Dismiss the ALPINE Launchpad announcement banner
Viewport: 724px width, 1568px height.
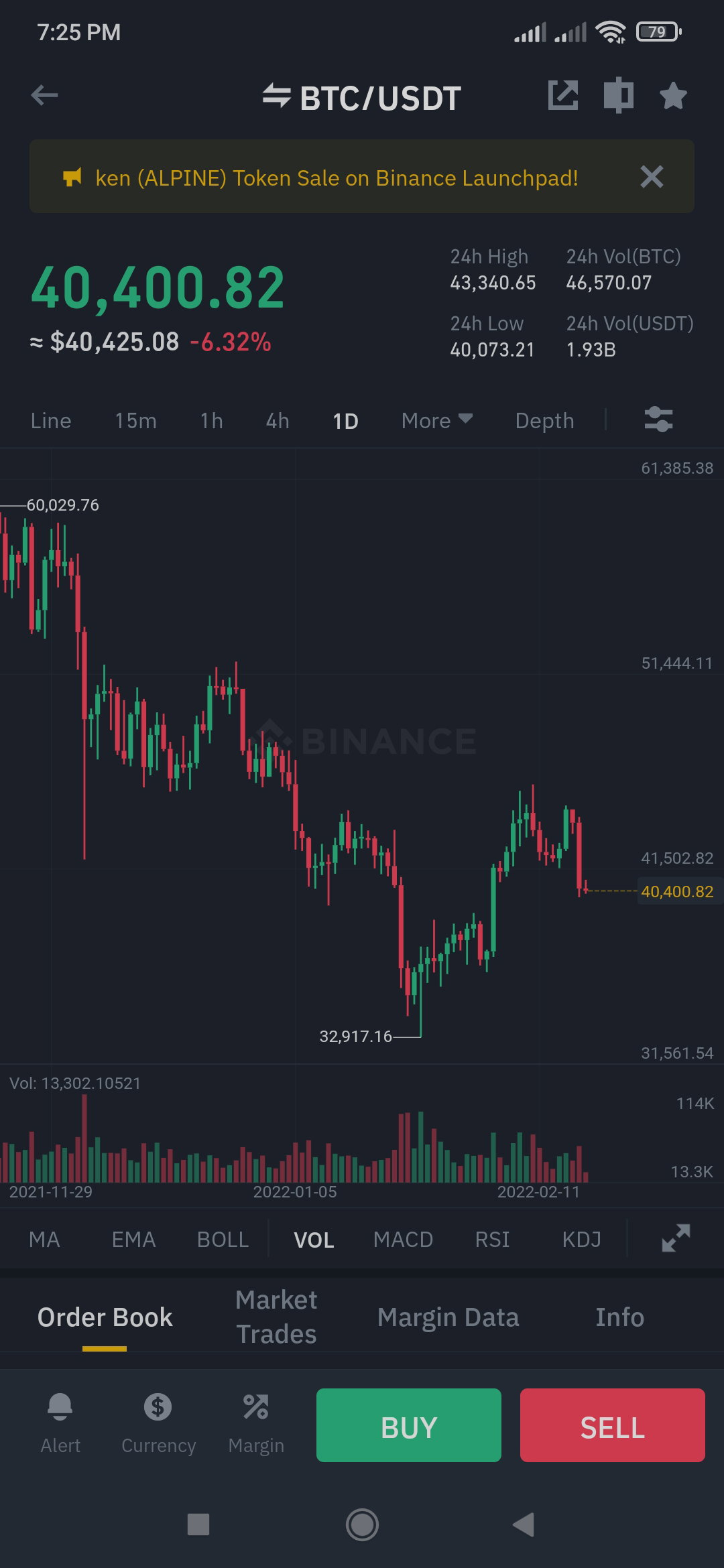pos(652,177)
